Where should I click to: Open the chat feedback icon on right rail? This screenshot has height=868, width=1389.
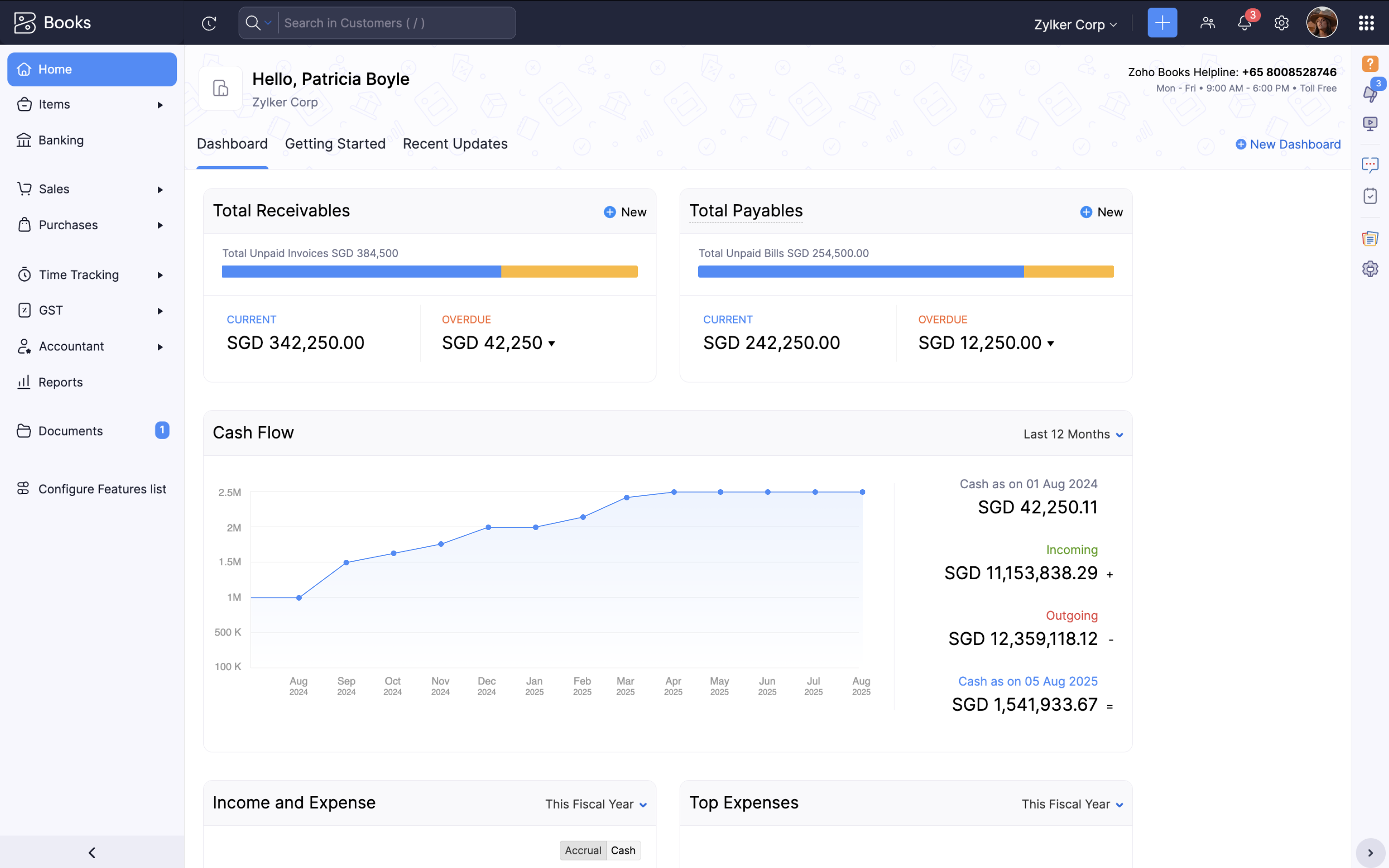pyautogui.click(x=1371, y=165)
